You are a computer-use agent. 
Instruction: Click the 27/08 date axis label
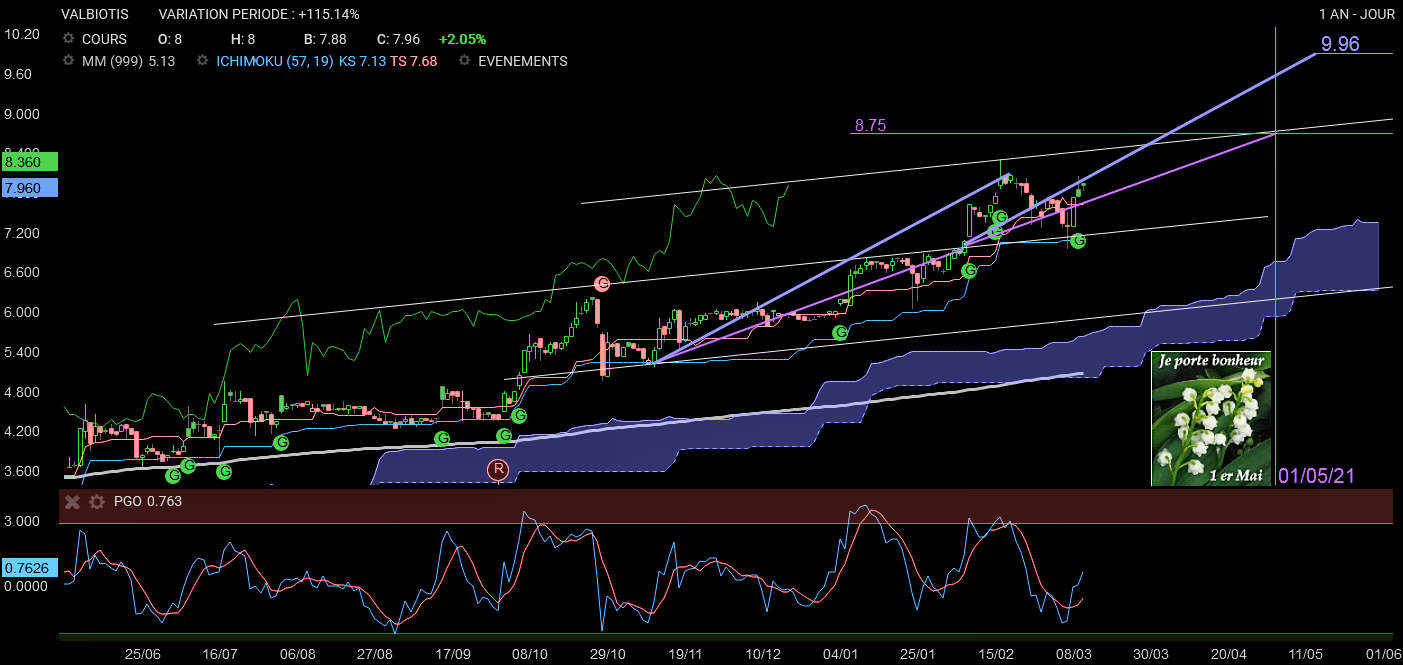point(375,654)
